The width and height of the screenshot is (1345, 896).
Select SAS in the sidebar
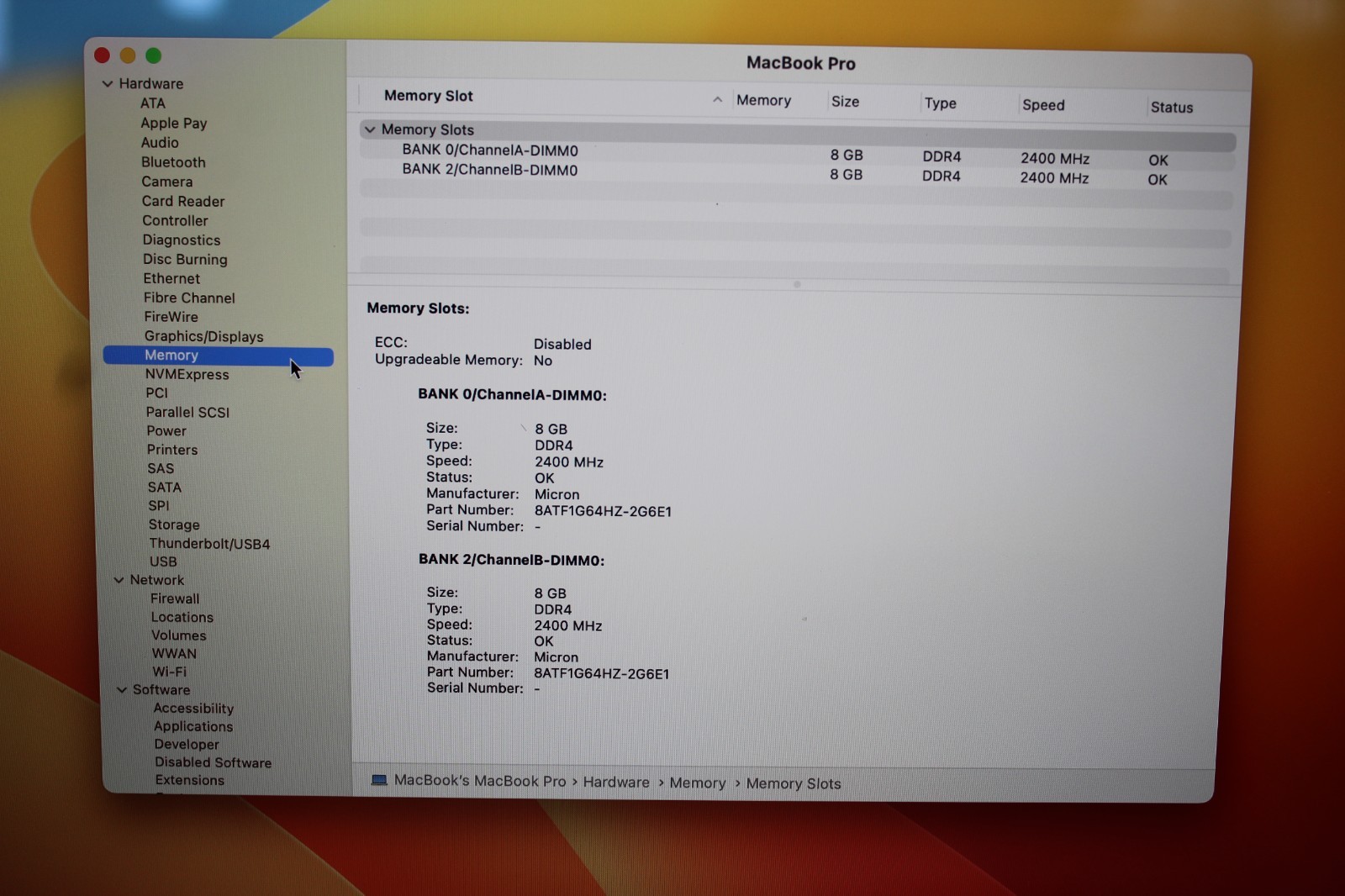(x=161, y=469)
